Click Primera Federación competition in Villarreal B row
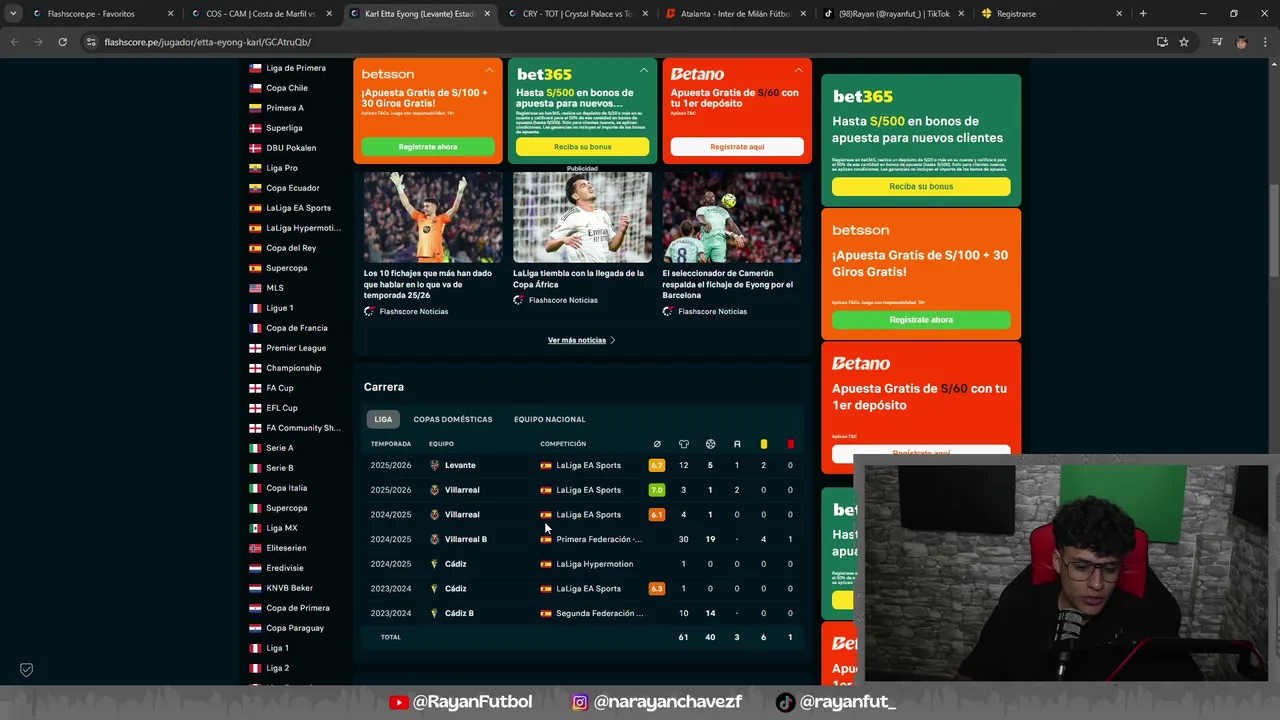Image resolution: width=1280 pixels, height=720 pixels. (x=598, y=539)
